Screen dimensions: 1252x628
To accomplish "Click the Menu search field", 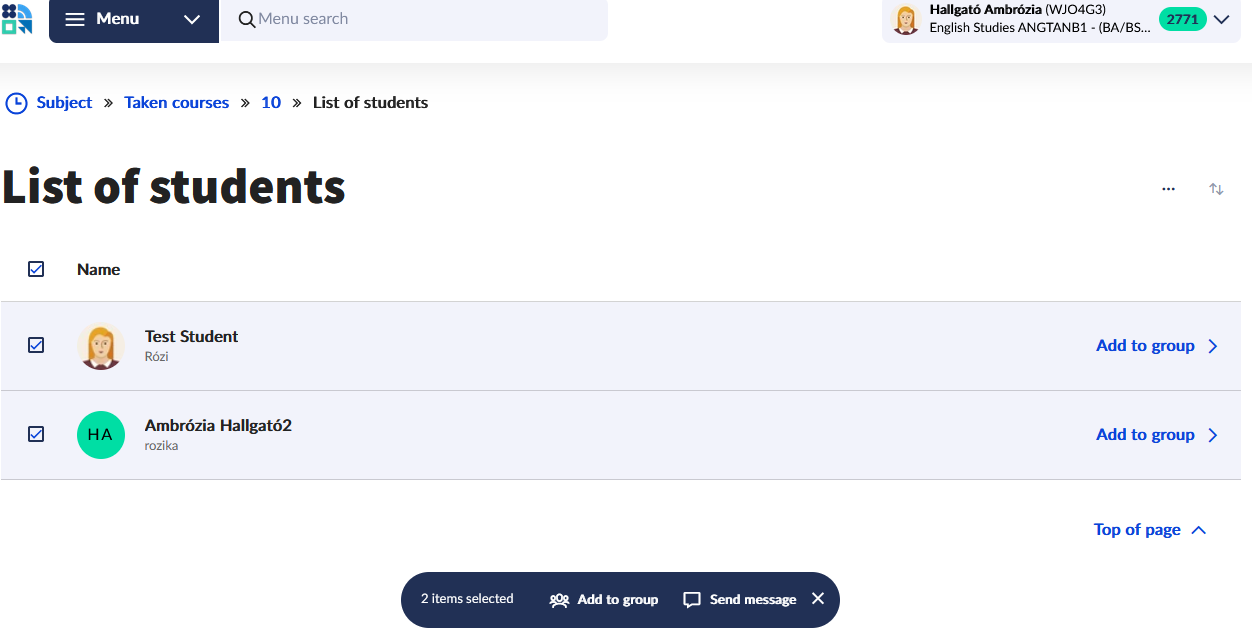I will point(420,20).
